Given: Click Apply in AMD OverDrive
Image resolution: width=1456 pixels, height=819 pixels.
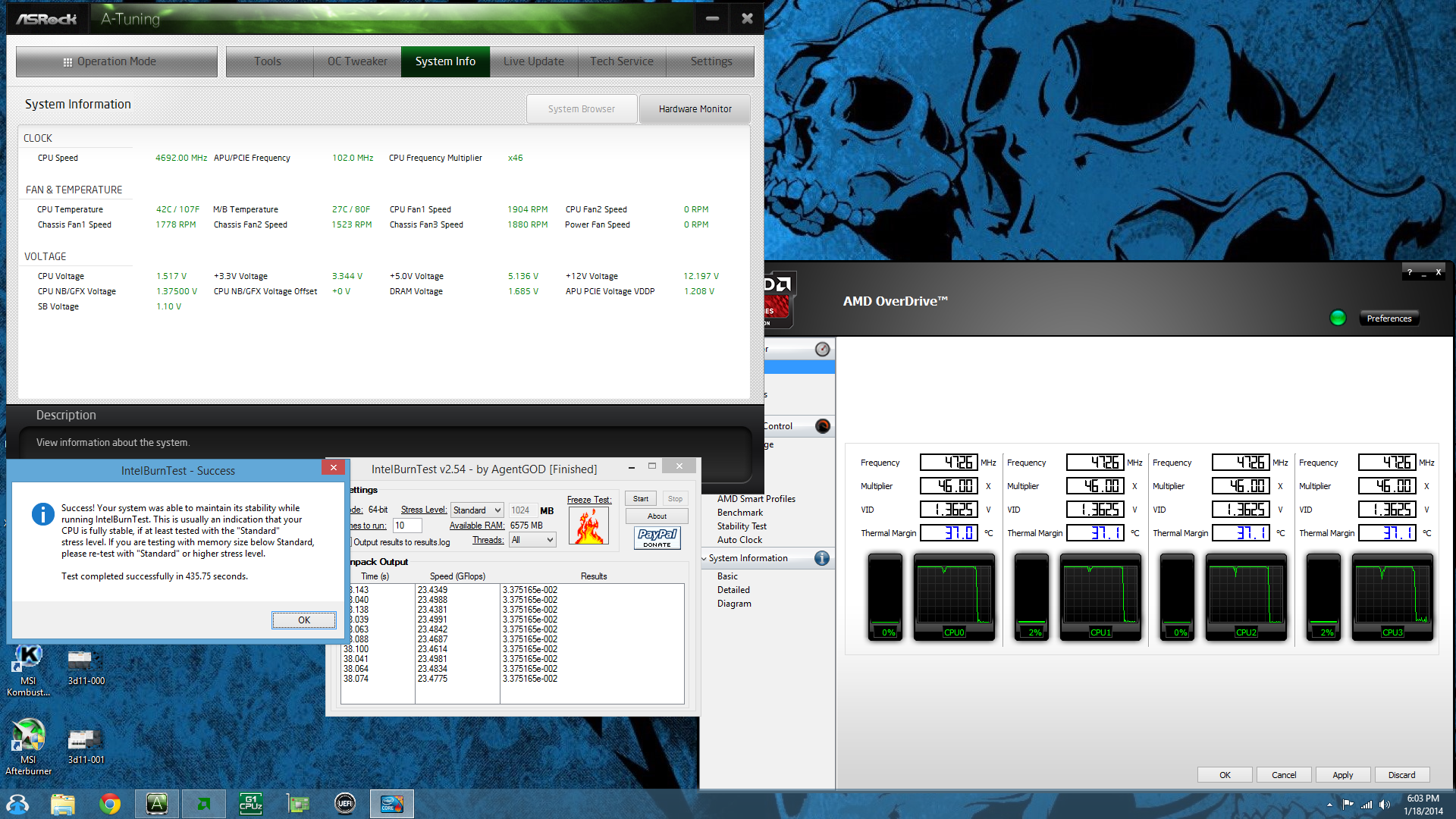Looking at the screenshot, I should [1343, 775].
